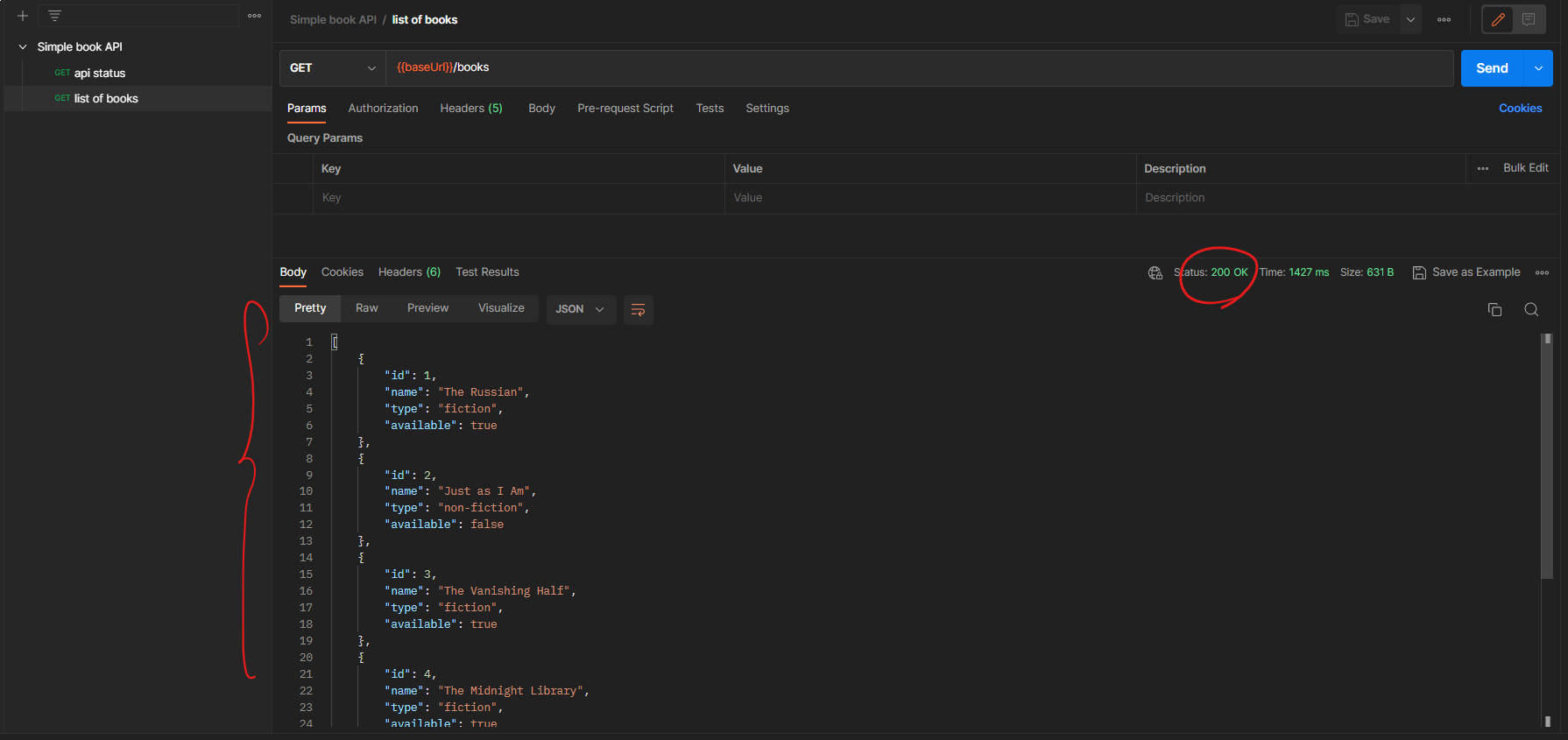Click "The Russian" value text
The image size is (1568, 740).
(480, 392)
